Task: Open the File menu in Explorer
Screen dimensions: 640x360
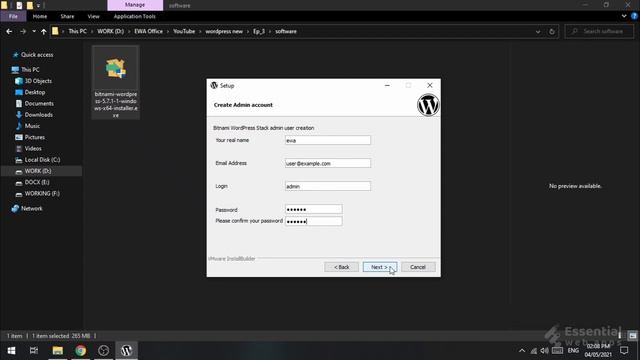Action: pyautogui.click(x=13, y=16)
